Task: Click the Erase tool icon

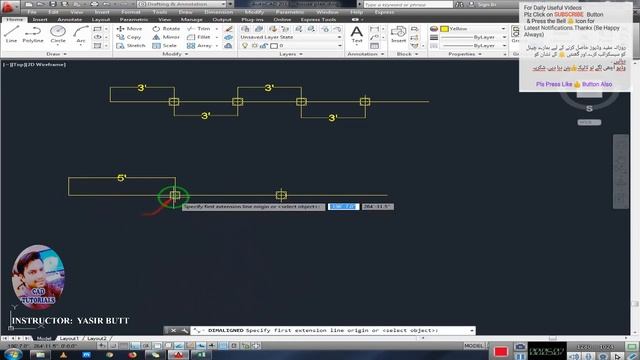Action: click(229, 29)
